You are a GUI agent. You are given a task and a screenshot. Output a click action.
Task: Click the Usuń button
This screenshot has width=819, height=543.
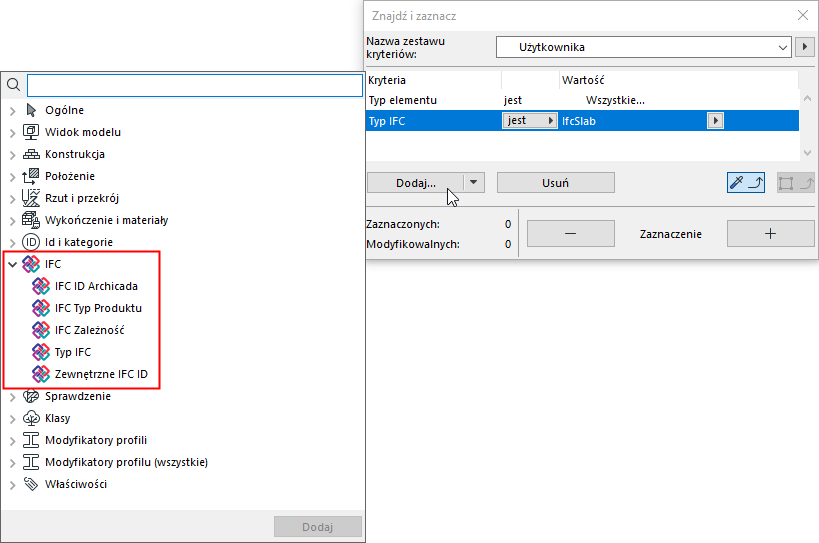pos(556,183)
